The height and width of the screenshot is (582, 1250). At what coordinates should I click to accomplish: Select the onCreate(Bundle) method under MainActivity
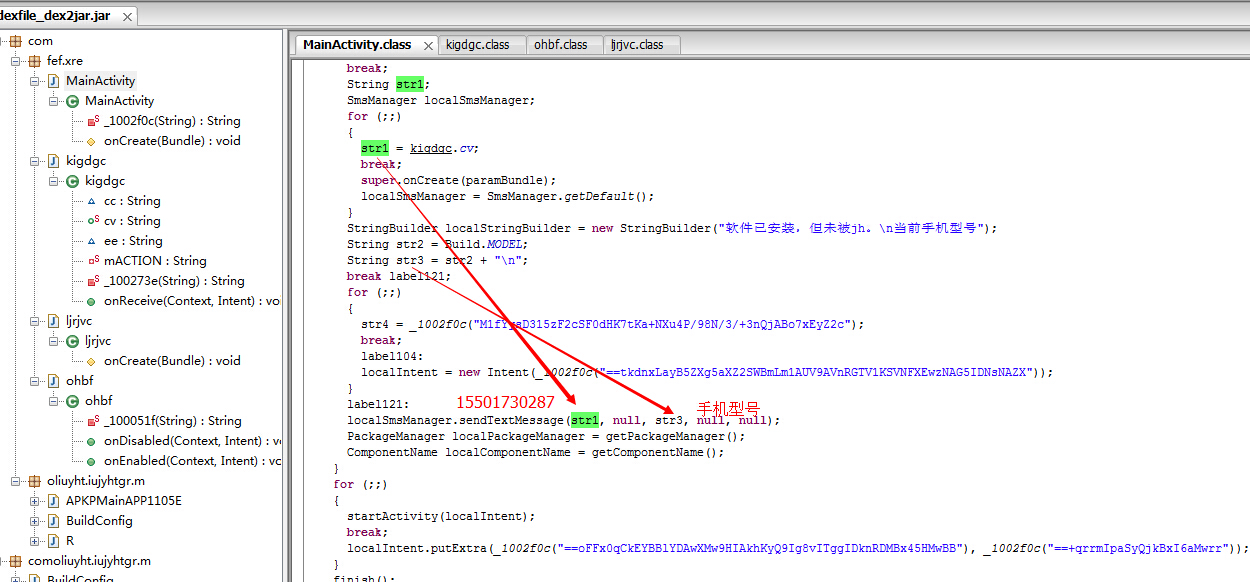pos(172,141)
